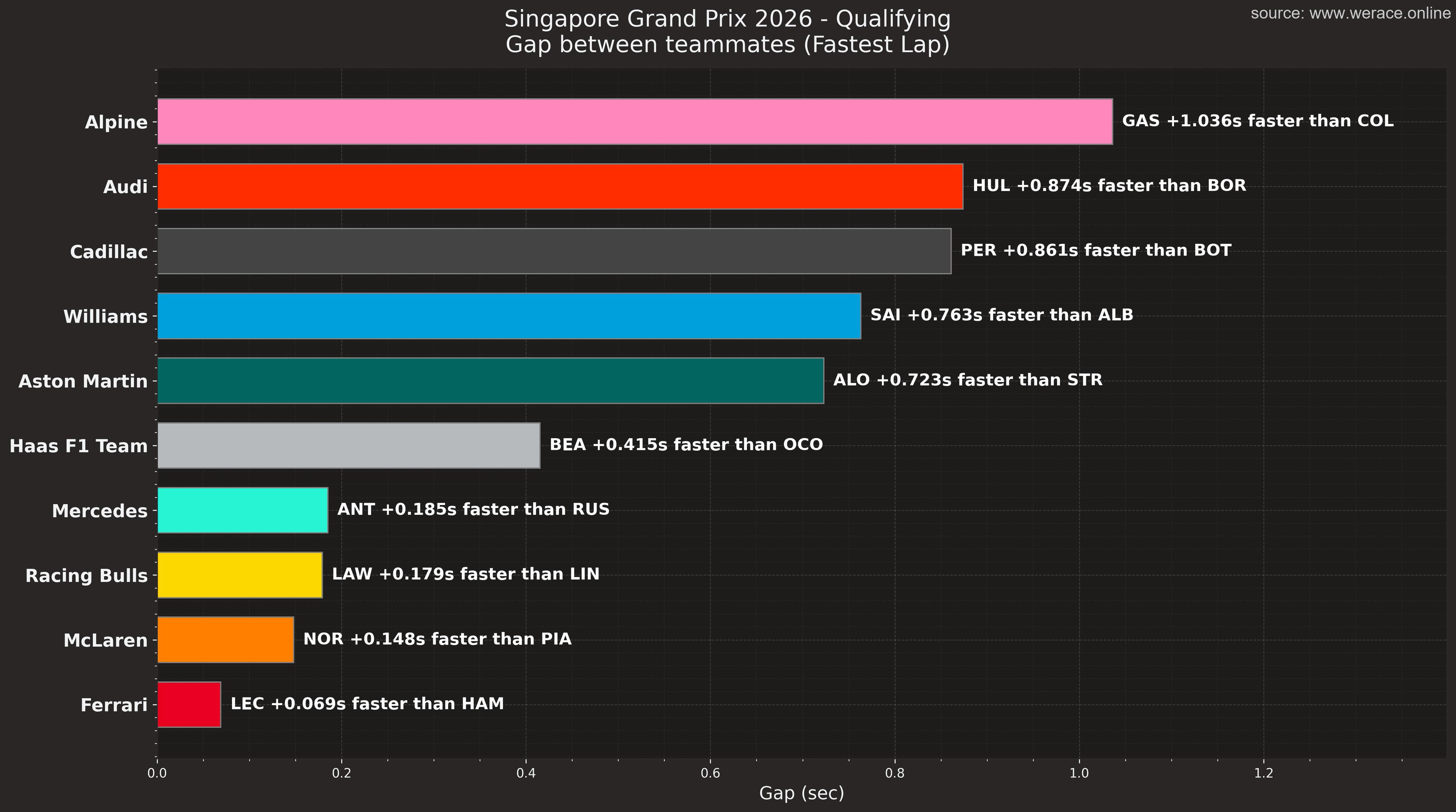The width and height of the screenshot is (1456, 812).
Task: Click the blue Williams bar
Action: click(509, 316)
